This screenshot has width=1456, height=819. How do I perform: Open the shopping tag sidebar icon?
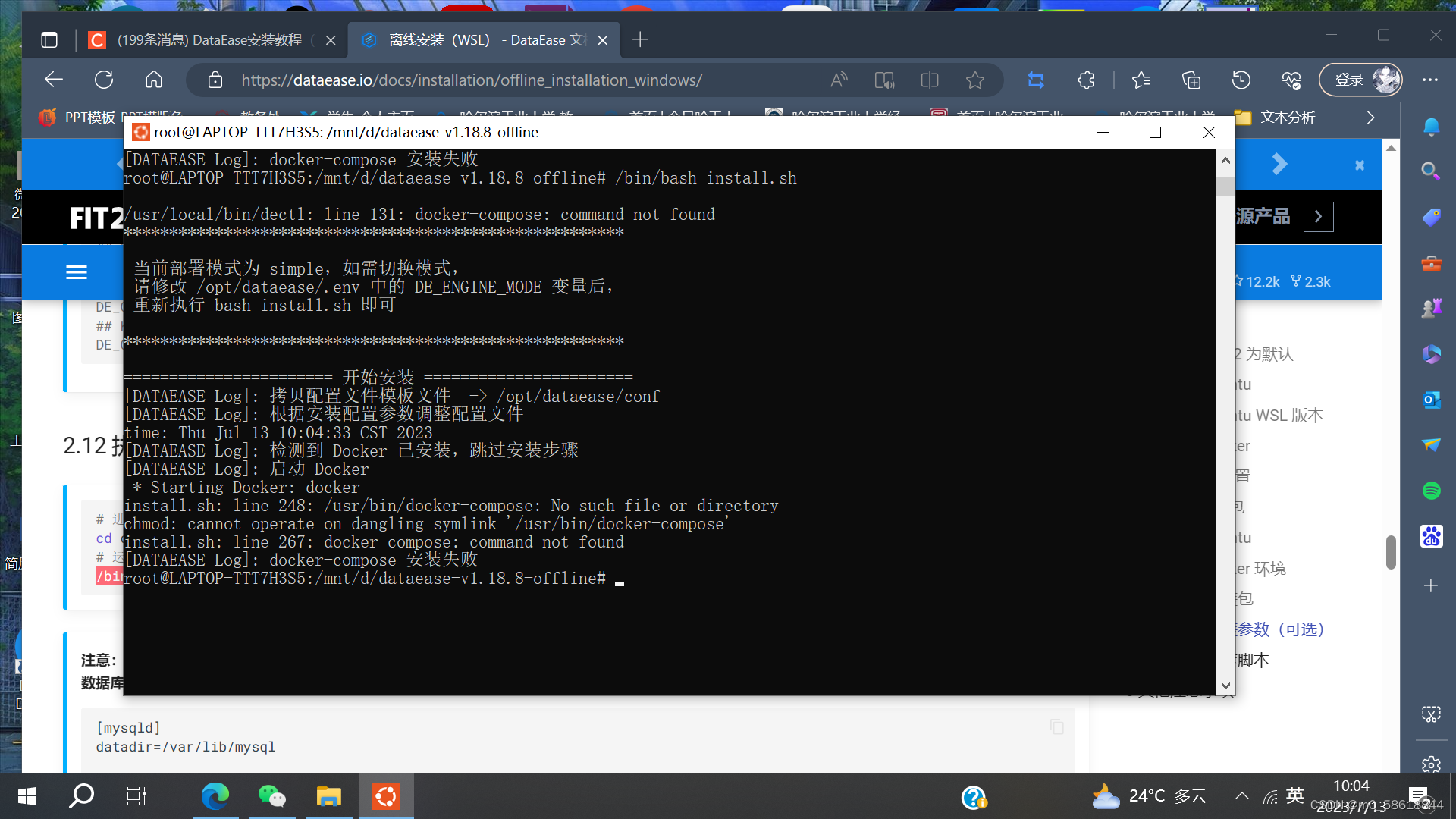point(1432,217)
